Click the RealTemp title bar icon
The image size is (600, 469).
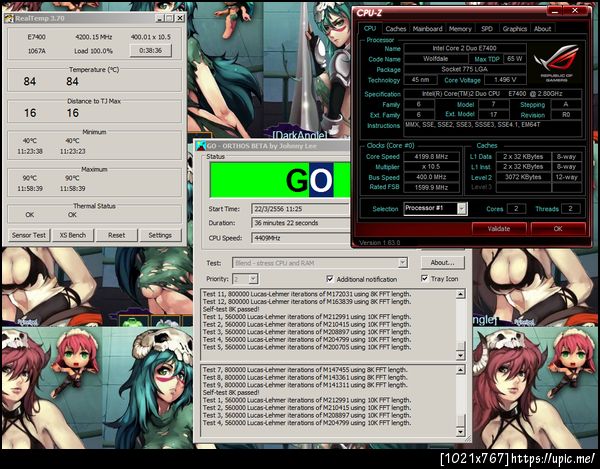point(9,18)
